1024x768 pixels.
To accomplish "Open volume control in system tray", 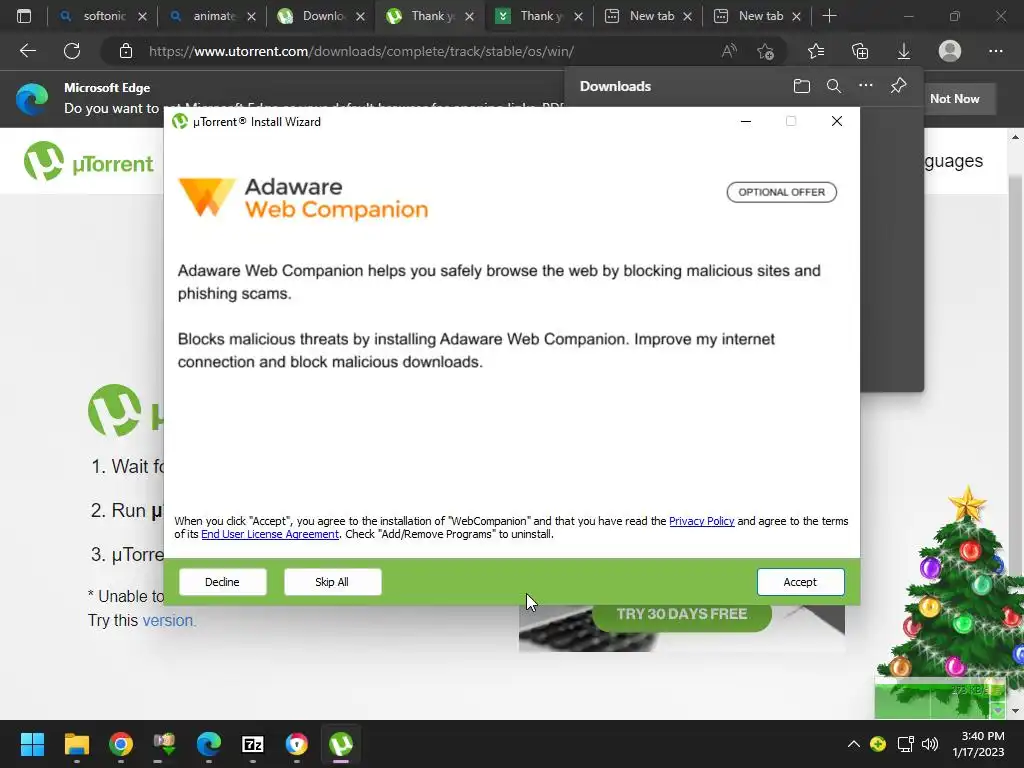I will coord(929,744).
